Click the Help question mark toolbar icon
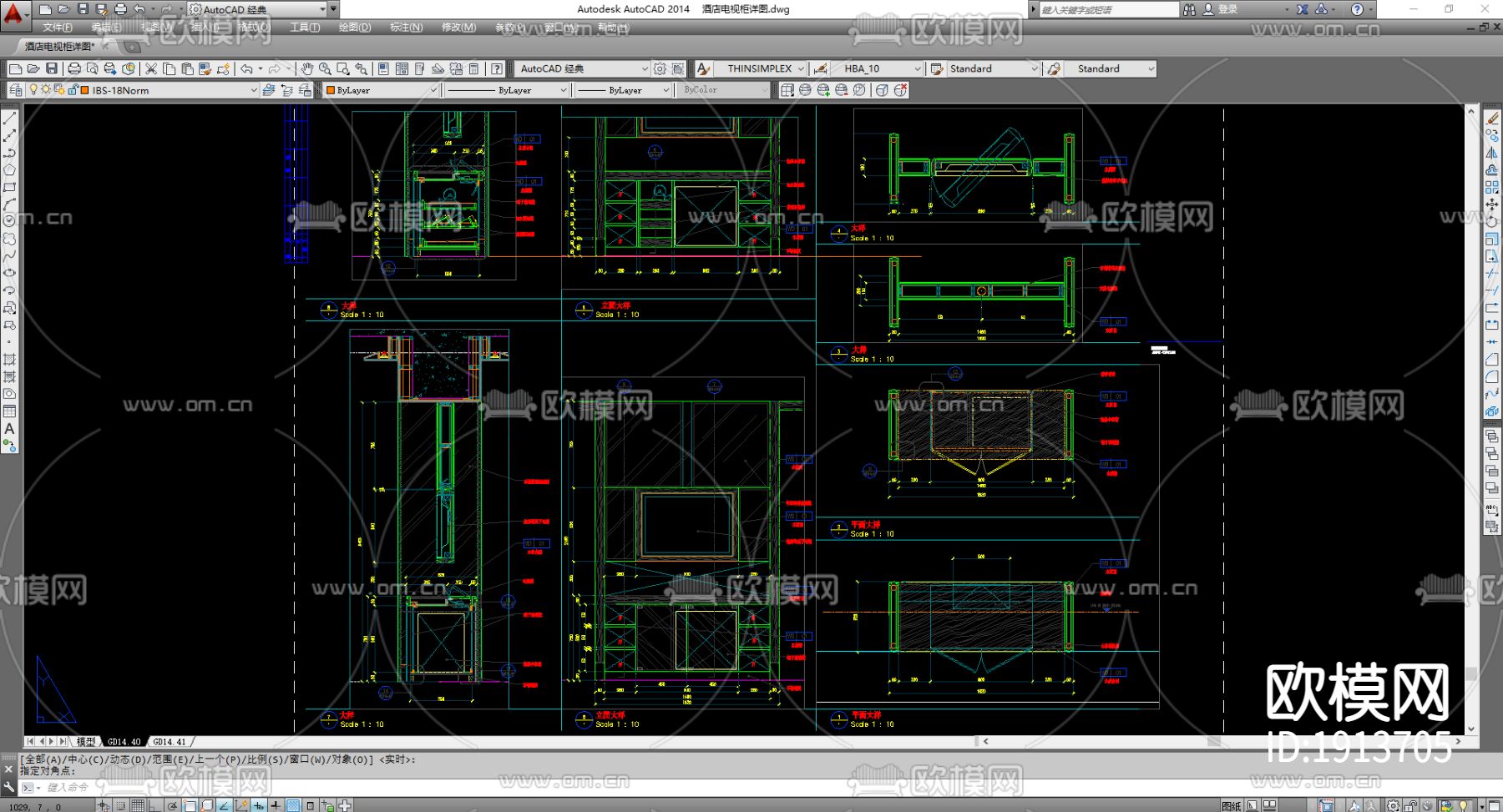 (x=497, y=68)
